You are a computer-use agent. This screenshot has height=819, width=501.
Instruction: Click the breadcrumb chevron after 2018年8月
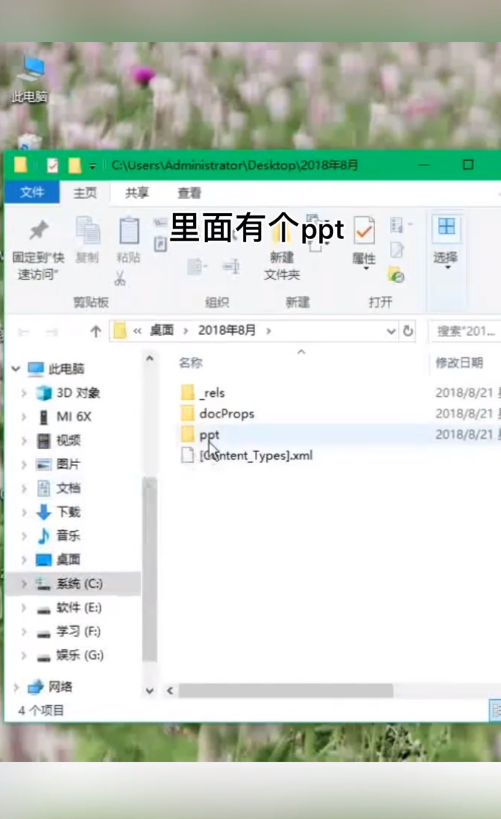pos(269,331)
